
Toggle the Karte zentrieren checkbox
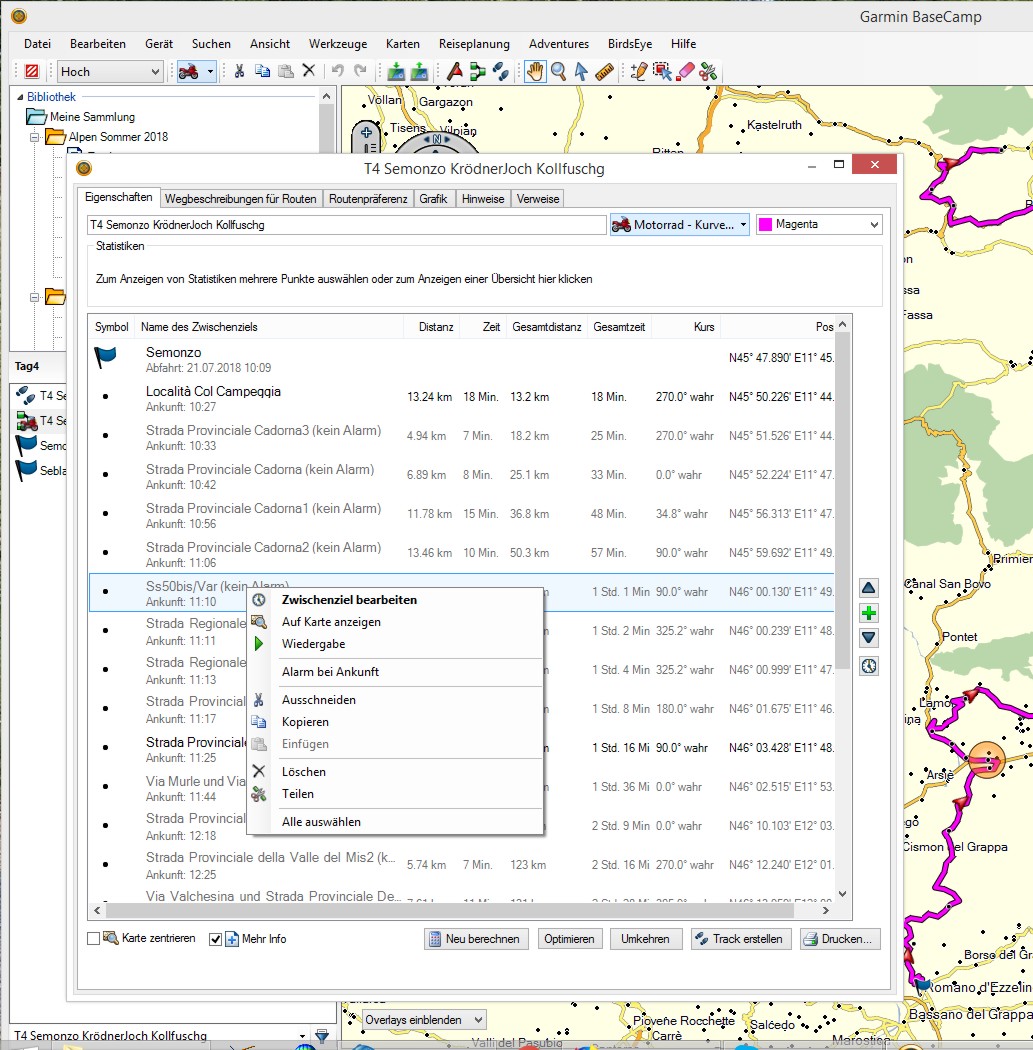pos(94,939)
